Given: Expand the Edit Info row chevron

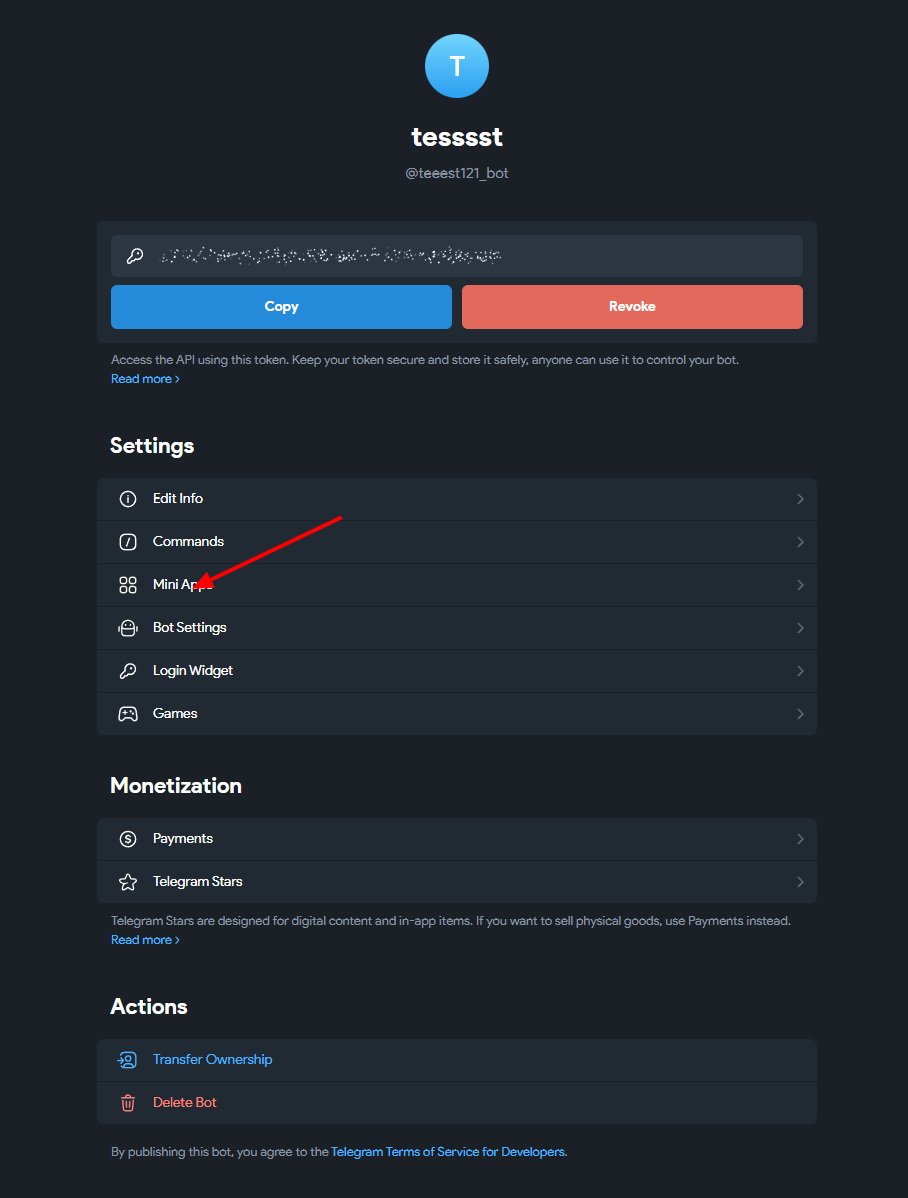Looking at the screenshot, I should (x=800, y=499).
